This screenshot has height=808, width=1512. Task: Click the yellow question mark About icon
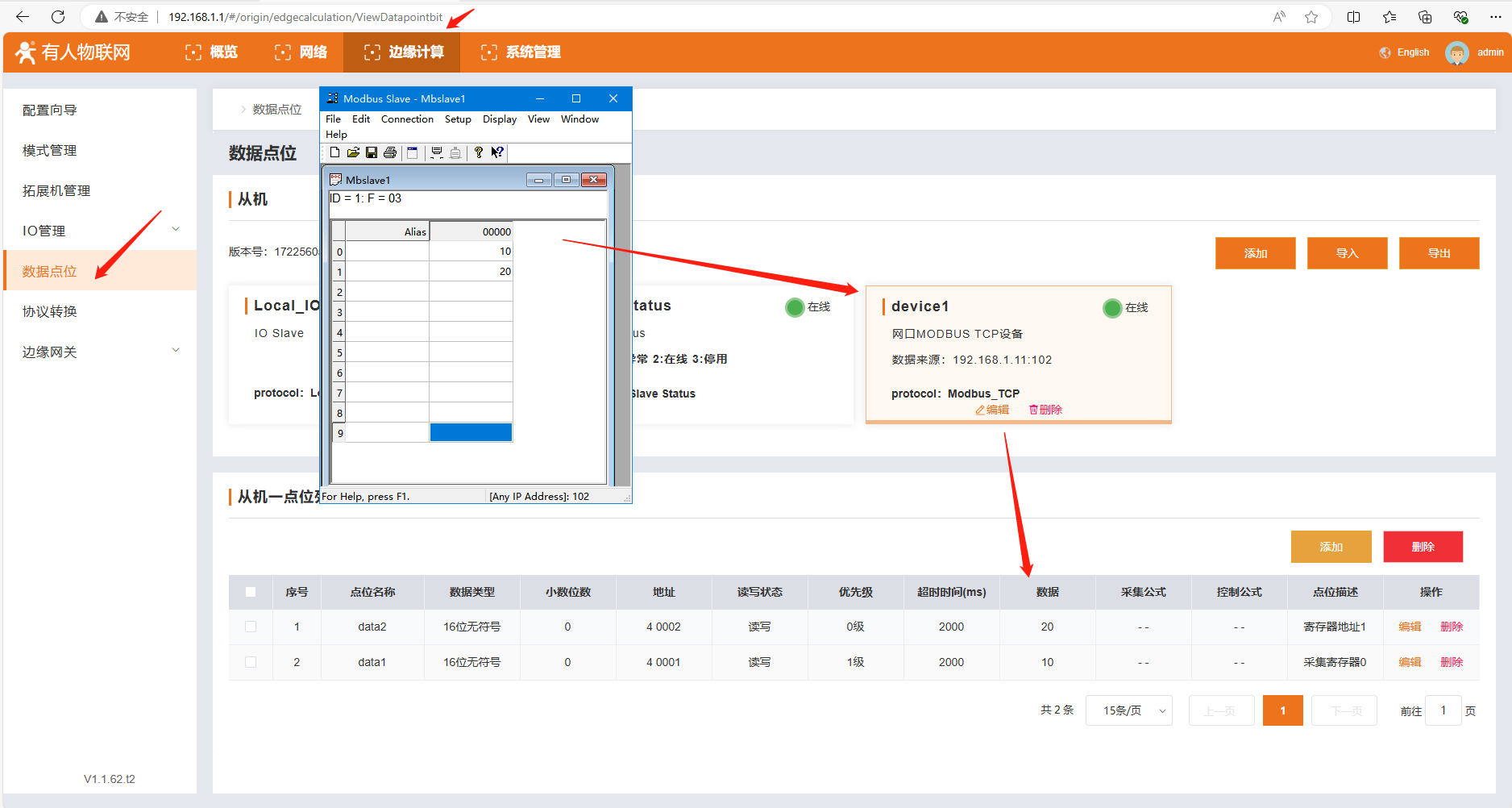coord(478,152)
